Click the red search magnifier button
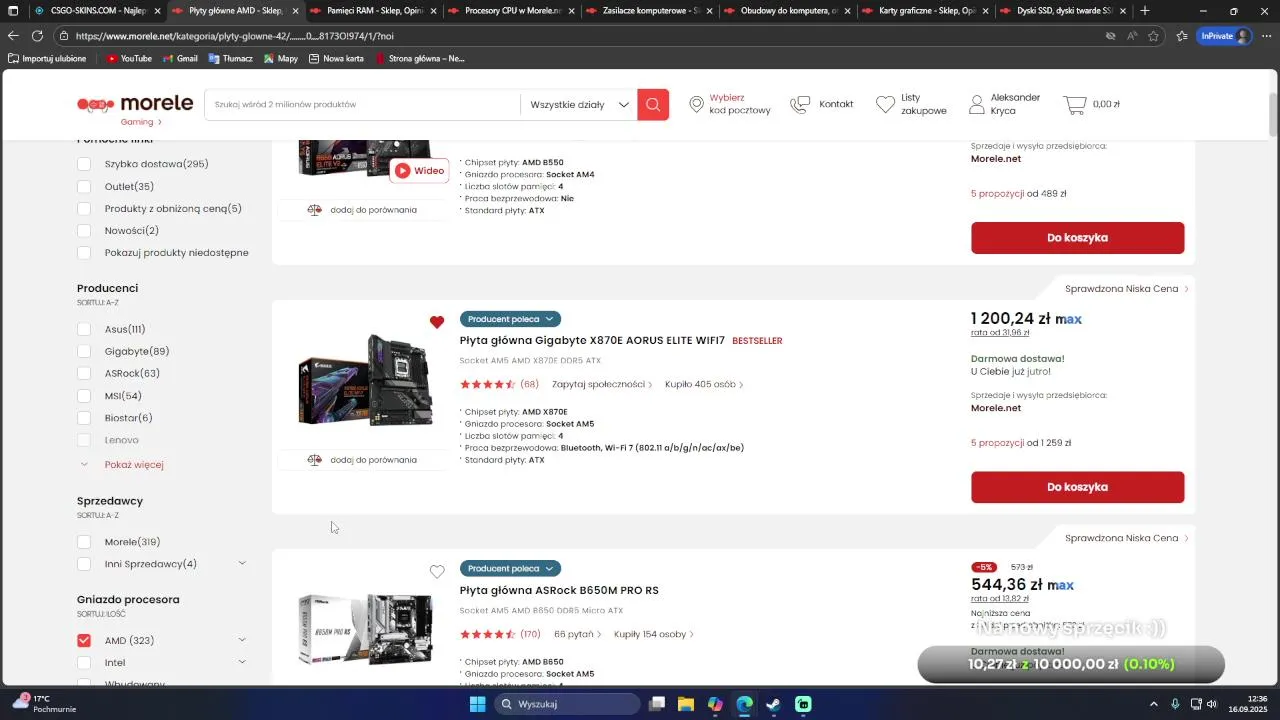 653,104
